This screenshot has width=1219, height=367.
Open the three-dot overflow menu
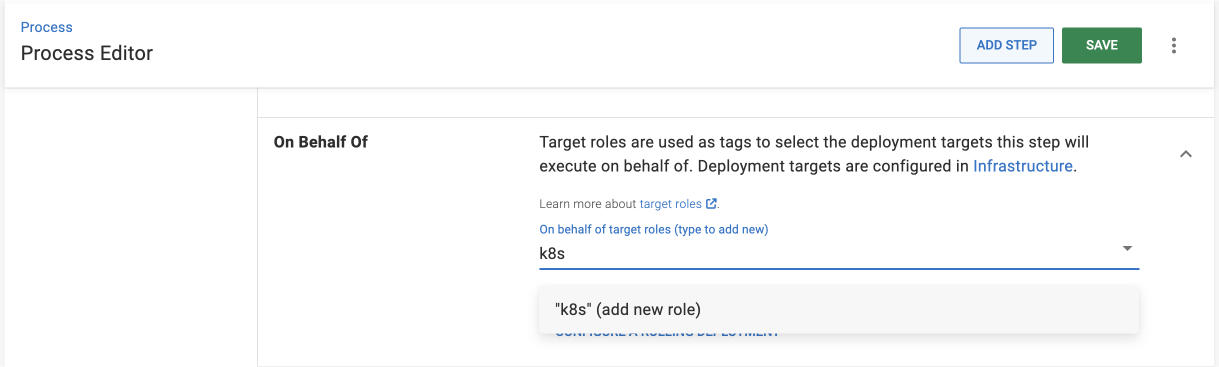point(1174,45)
